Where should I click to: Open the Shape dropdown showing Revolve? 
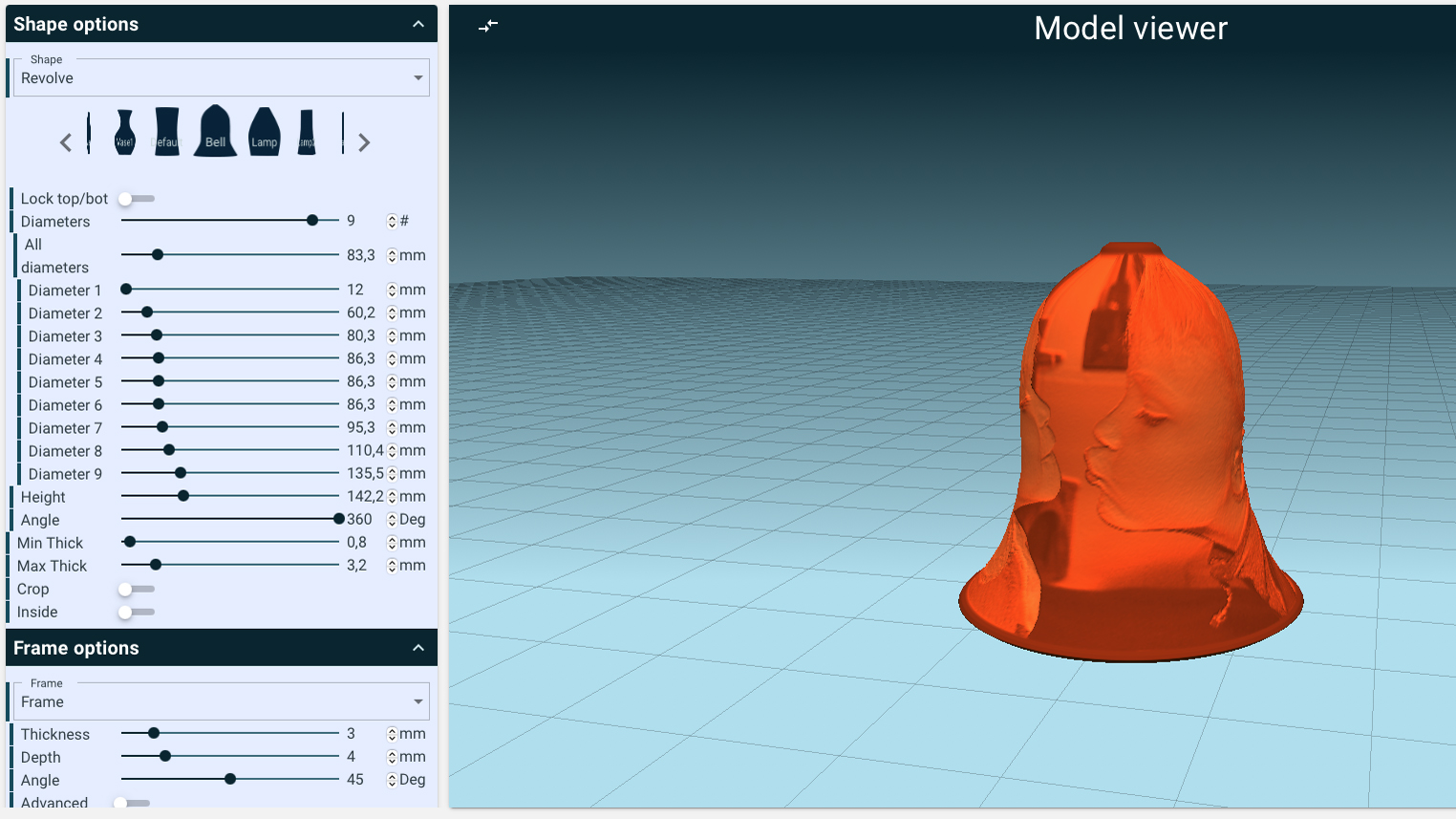click(x=221, y=78)
